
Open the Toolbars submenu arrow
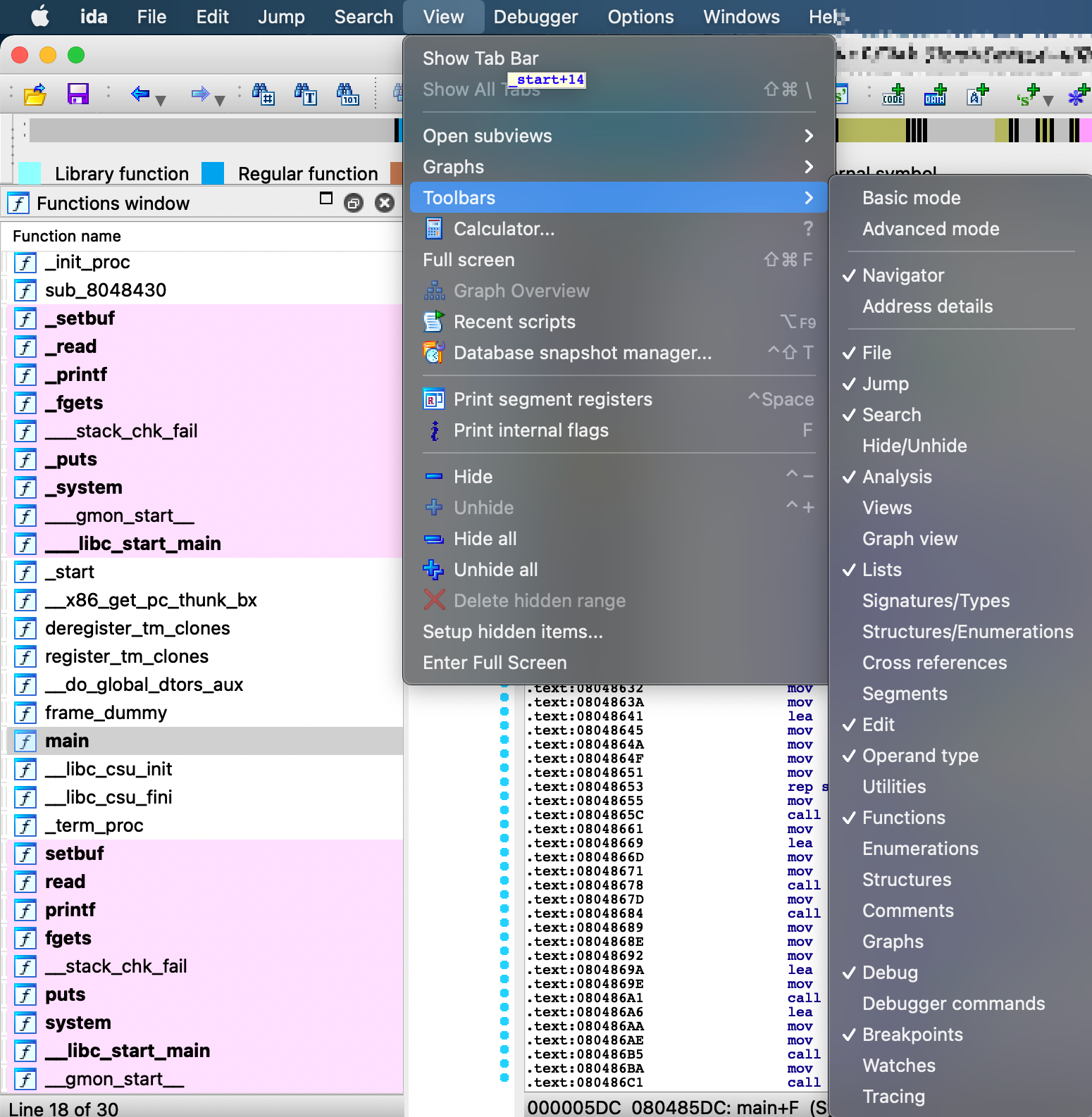click(809, 198)
